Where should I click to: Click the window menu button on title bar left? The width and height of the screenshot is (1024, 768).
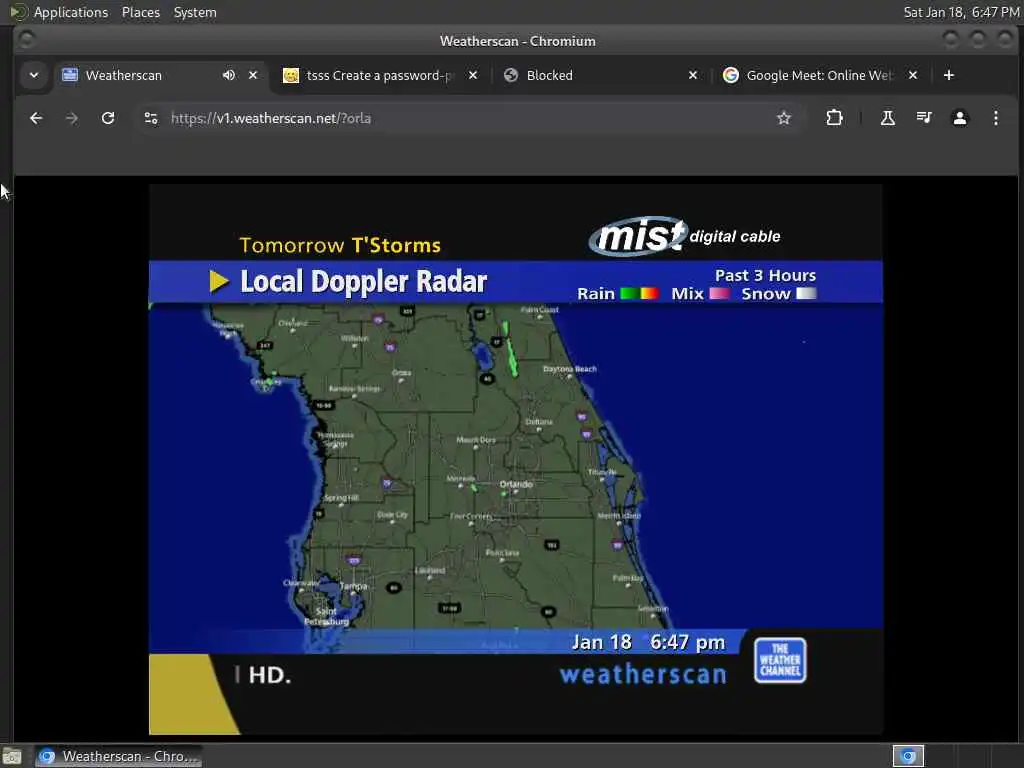tap(26, 40)
